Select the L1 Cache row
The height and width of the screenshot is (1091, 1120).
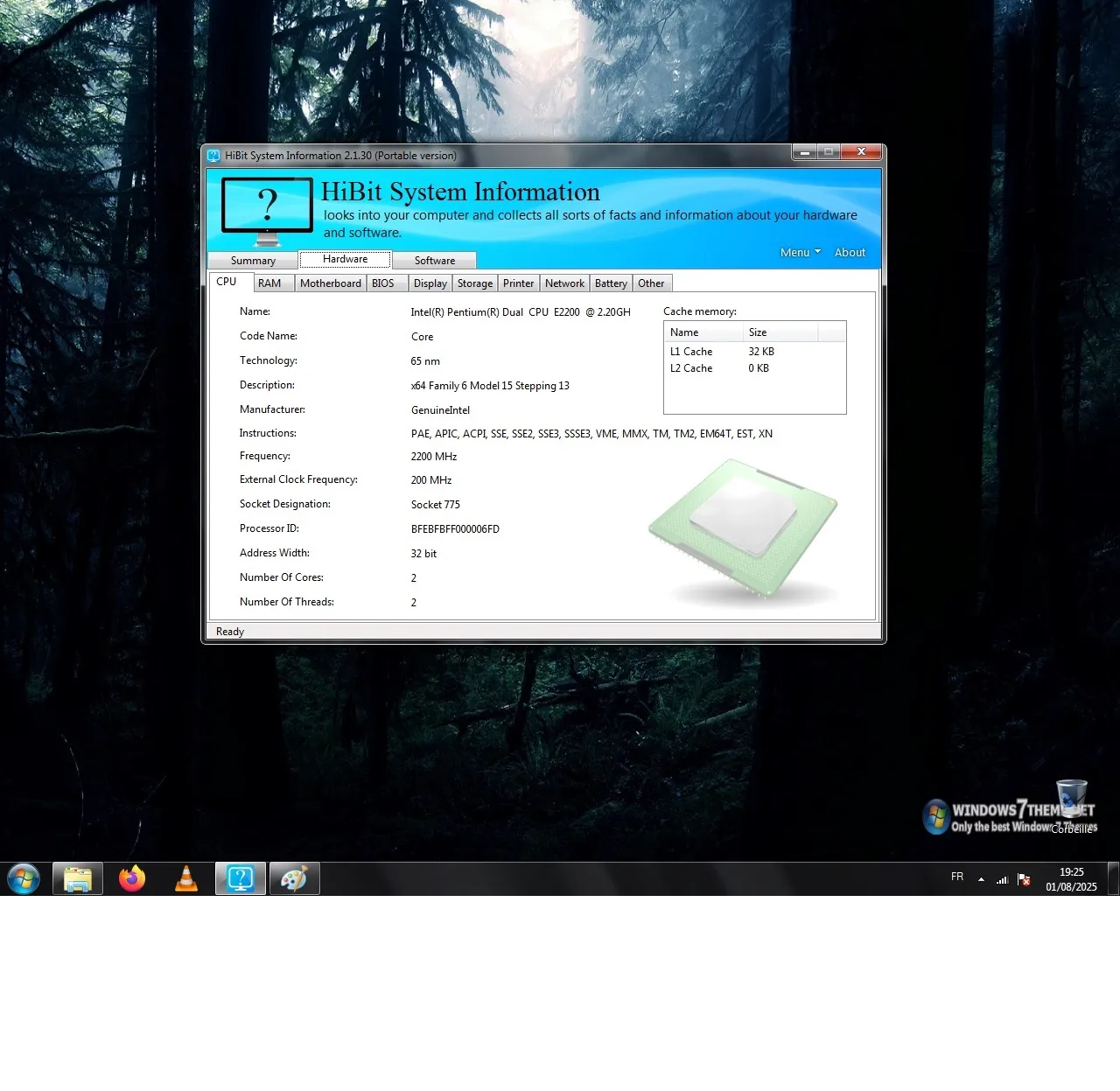(x=754, y=352)
